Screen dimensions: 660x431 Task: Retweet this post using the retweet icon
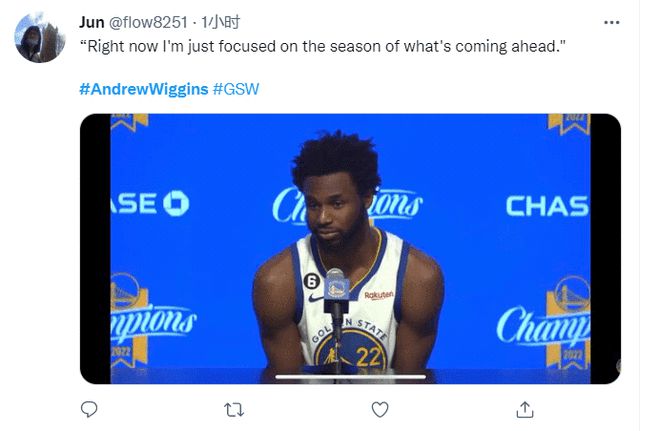point(234,409)
